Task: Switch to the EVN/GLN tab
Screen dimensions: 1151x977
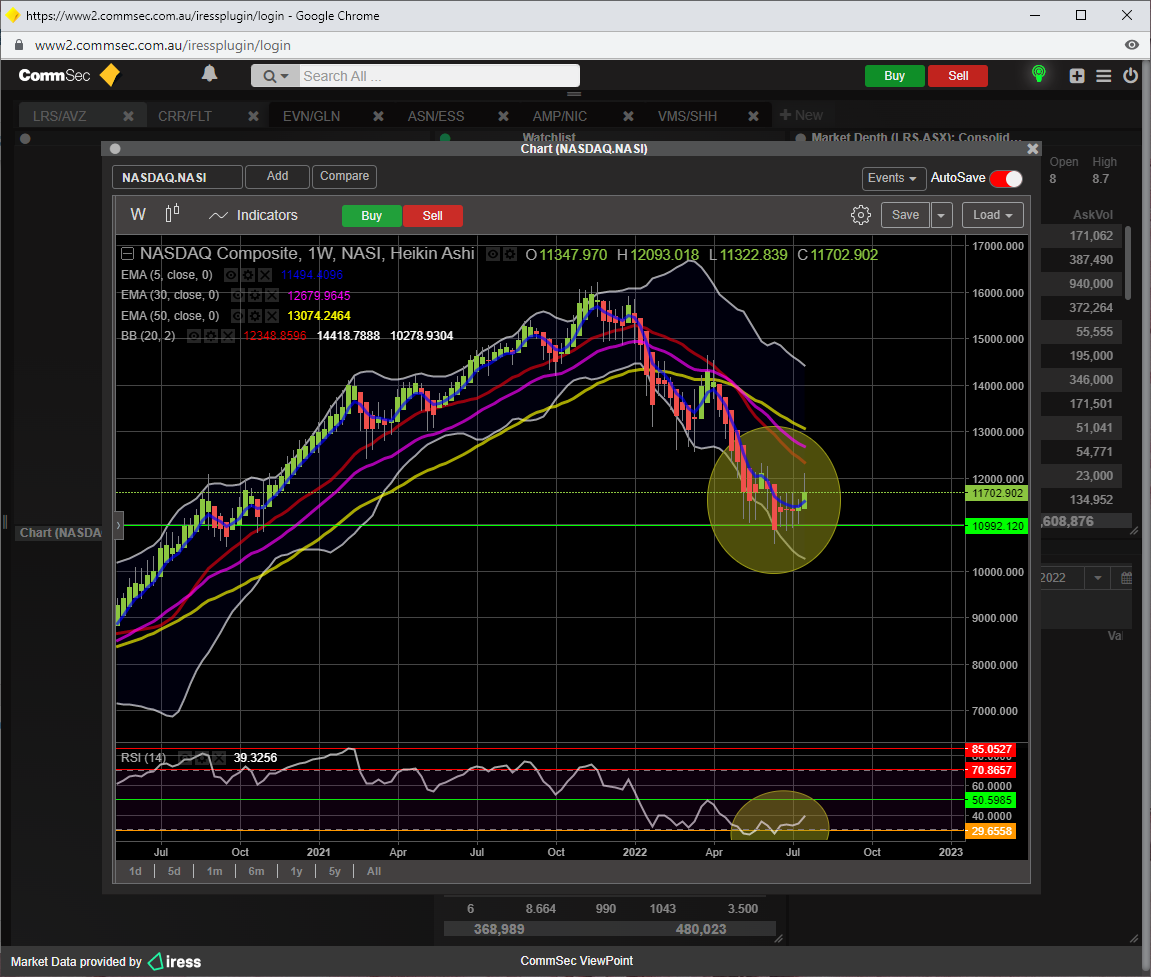Action: 311,116
